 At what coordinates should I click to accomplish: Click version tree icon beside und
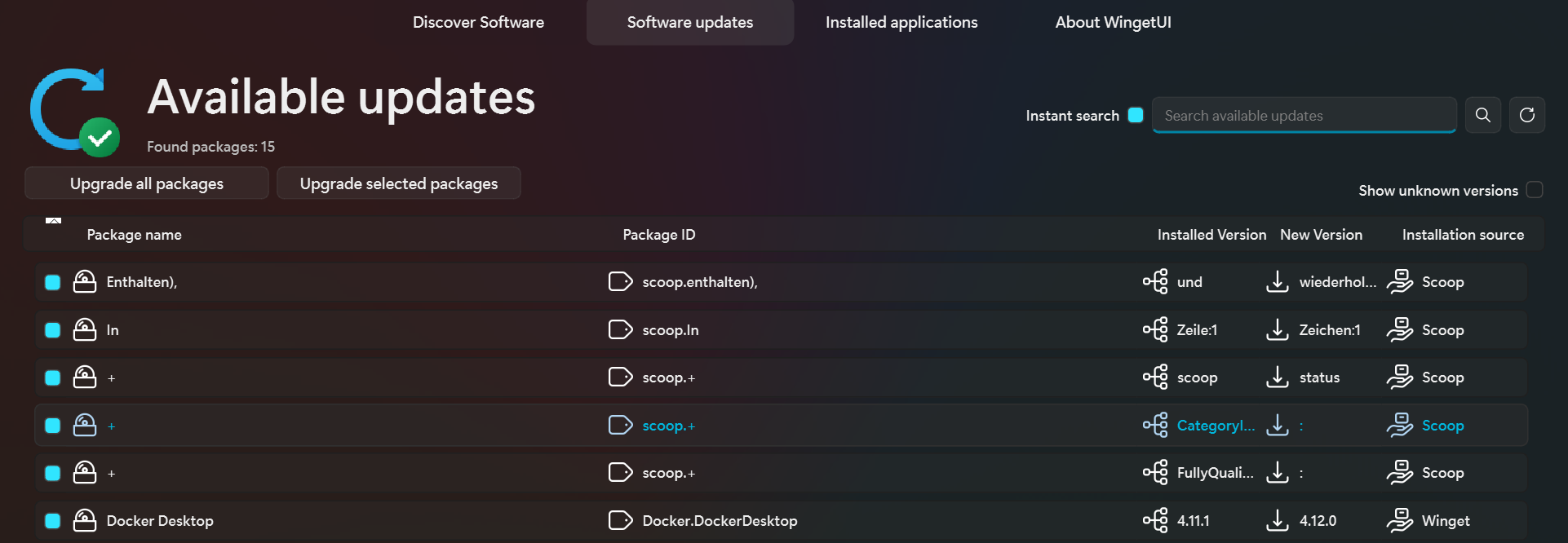[x=1155, y=281]
